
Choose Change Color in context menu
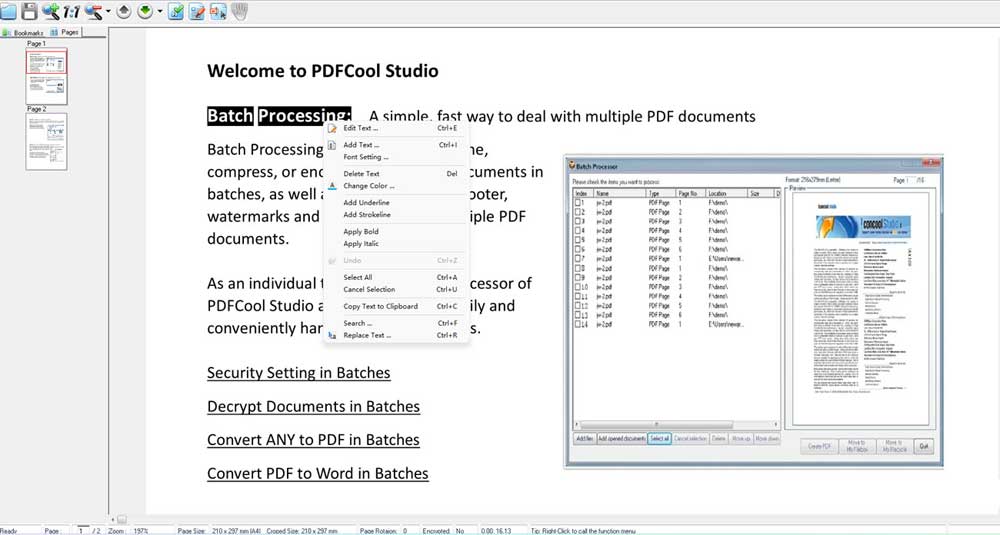tap(395, 186)
